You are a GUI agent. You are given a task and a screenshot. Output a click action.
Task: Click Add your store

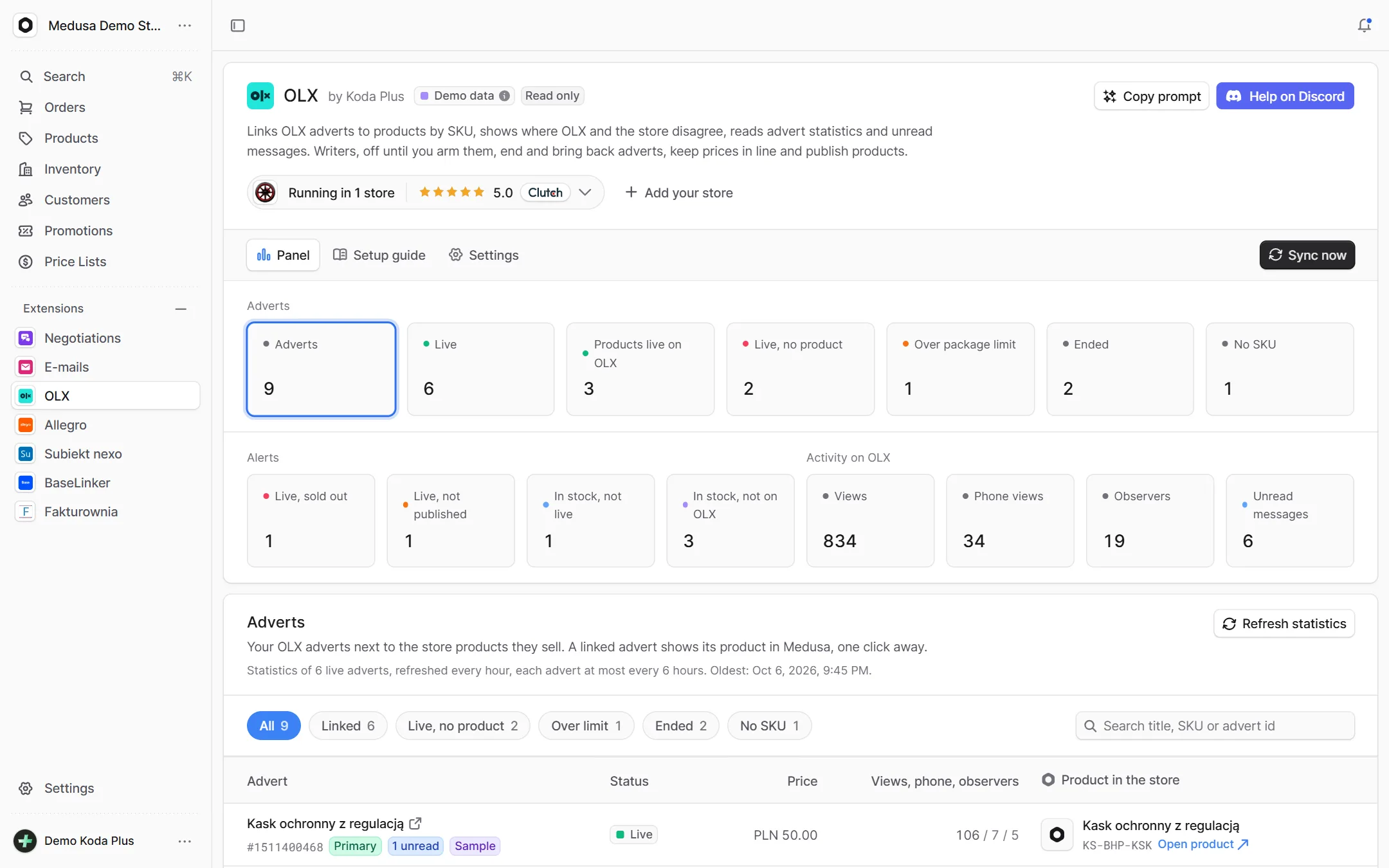[x=679, y=193]
